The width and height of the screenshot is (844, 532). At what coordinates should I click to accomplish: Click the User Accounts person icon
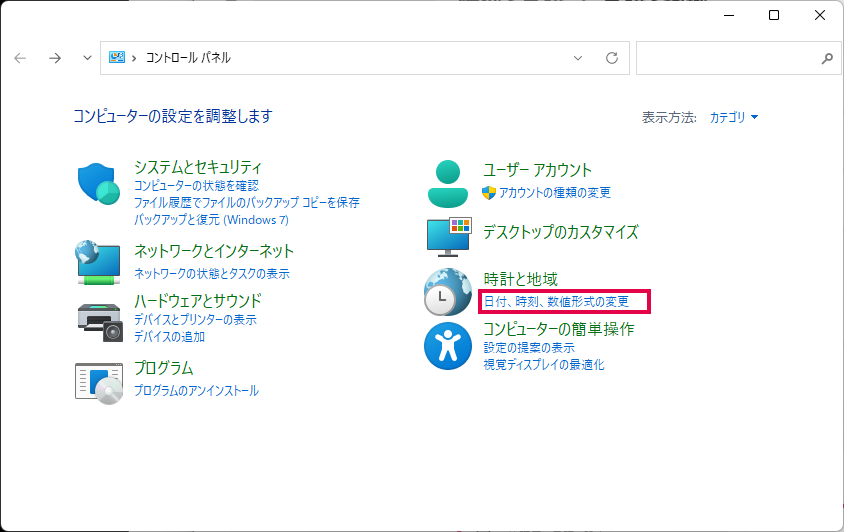(x=447, y=181)
